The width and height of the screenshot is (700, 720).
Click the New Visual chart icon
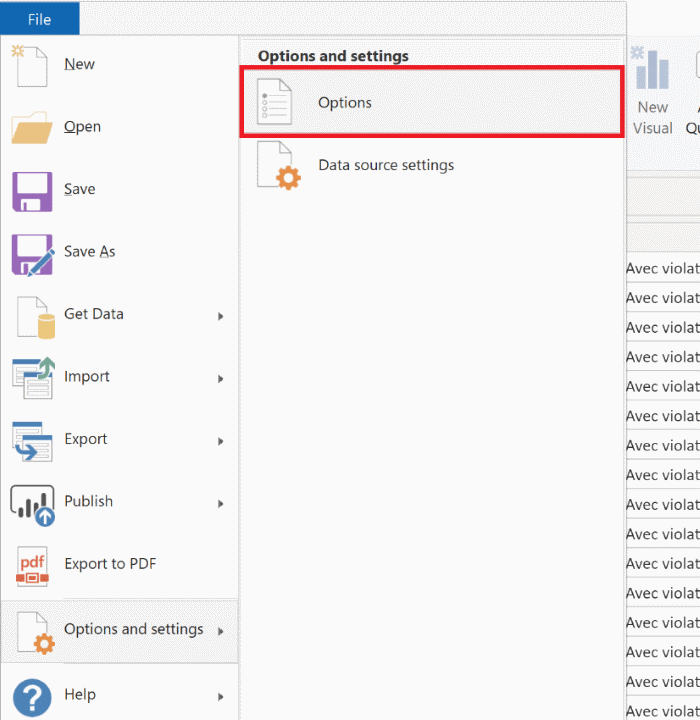tap(651, 68)
